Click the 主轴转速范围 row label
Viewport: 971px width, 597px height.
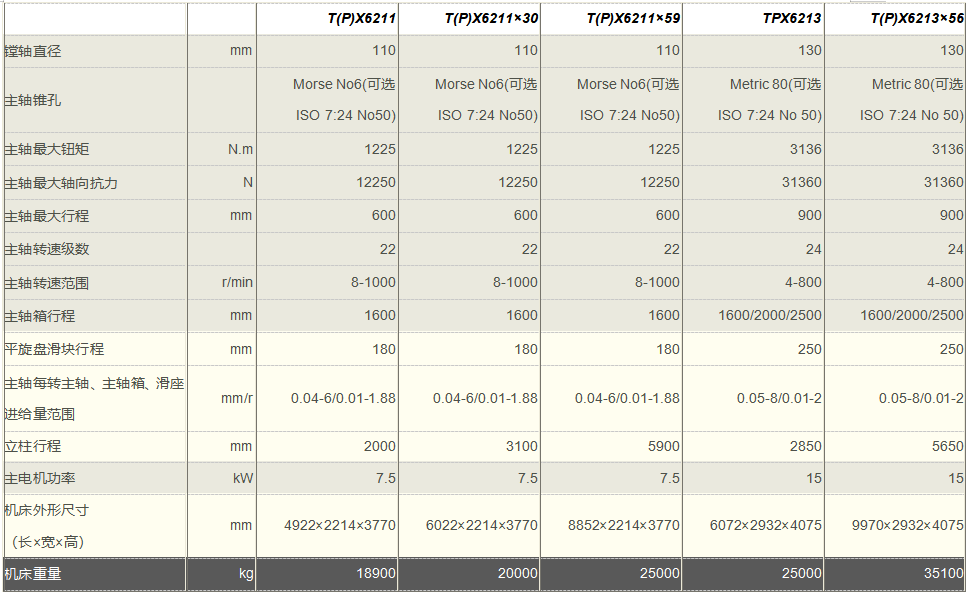(46, 283)
